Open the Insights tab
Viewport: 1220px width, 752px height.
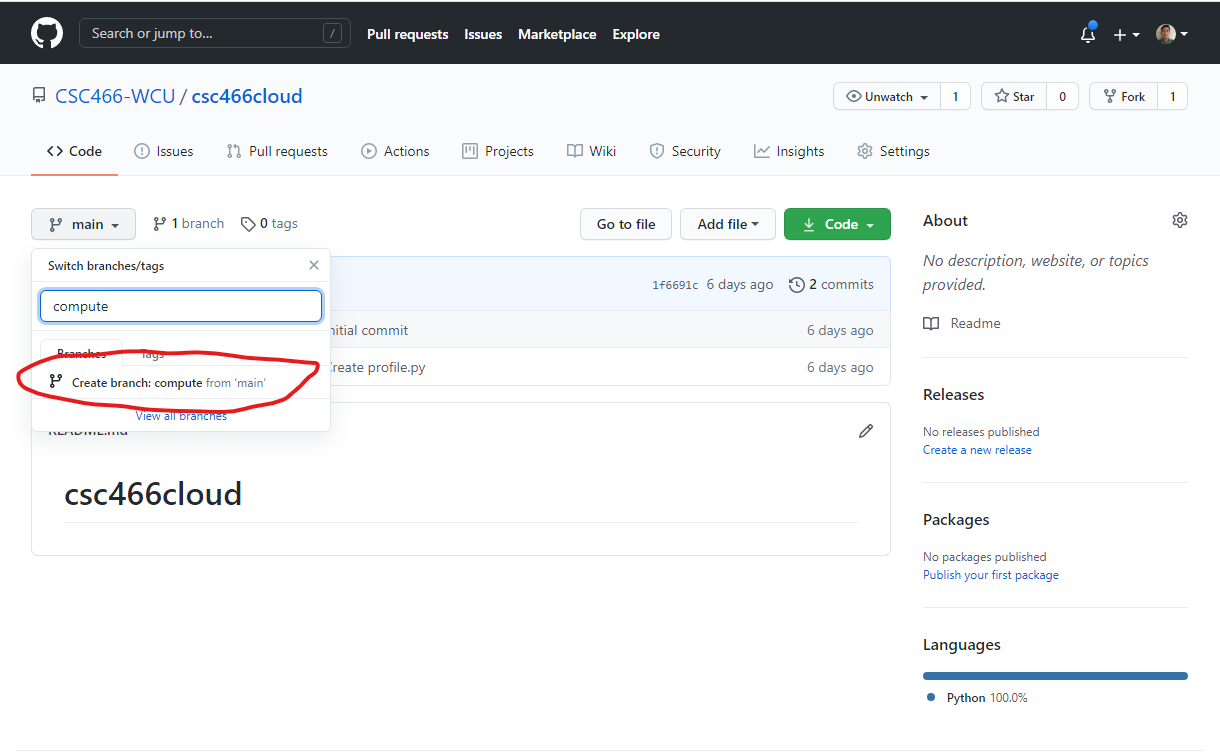click(789, 151)
